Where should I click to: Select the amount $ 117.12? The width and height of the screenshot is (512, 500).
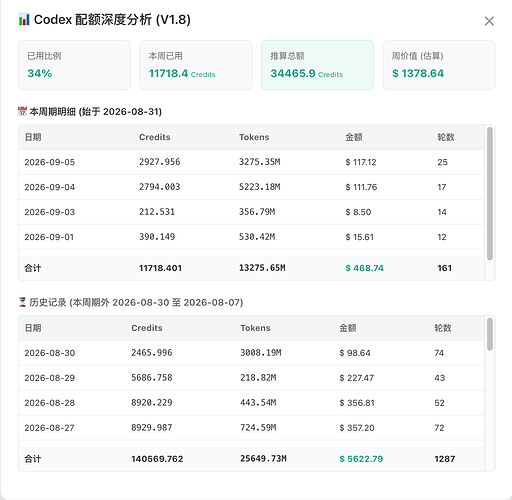361,162
